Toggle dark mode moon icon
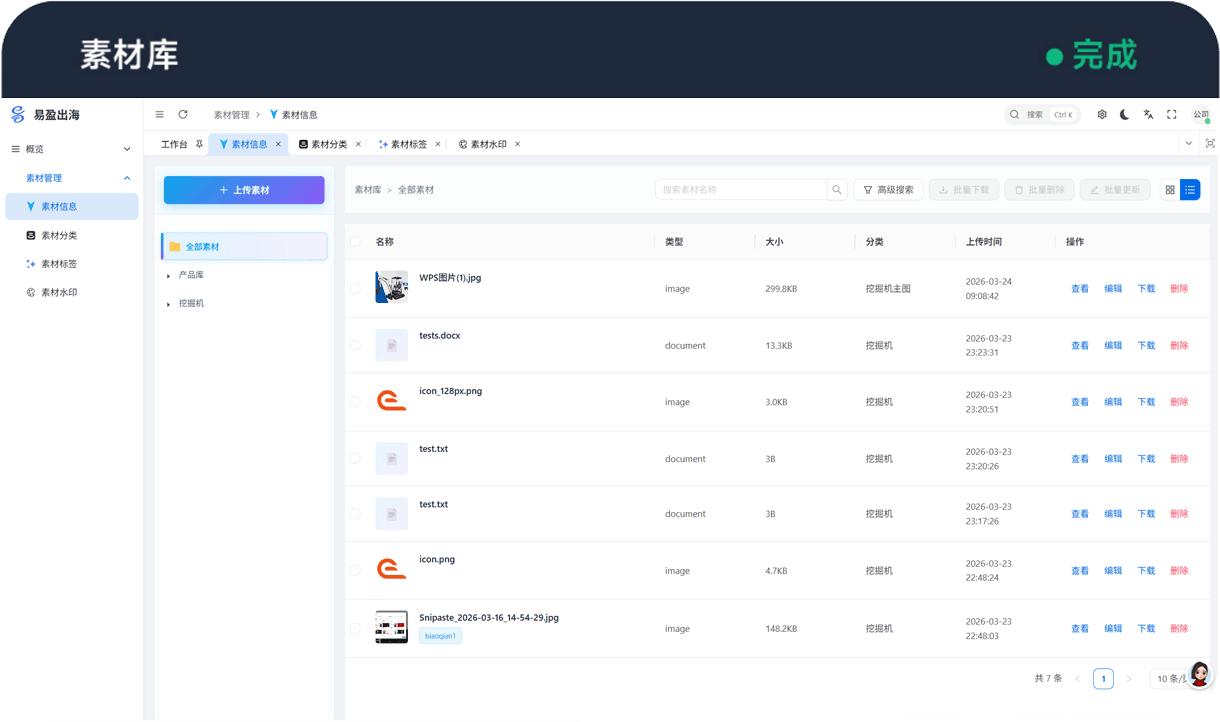Image resolution: width=1220 pixels, height=722 pixels. pyautogui.click(x=1125, y=114)
